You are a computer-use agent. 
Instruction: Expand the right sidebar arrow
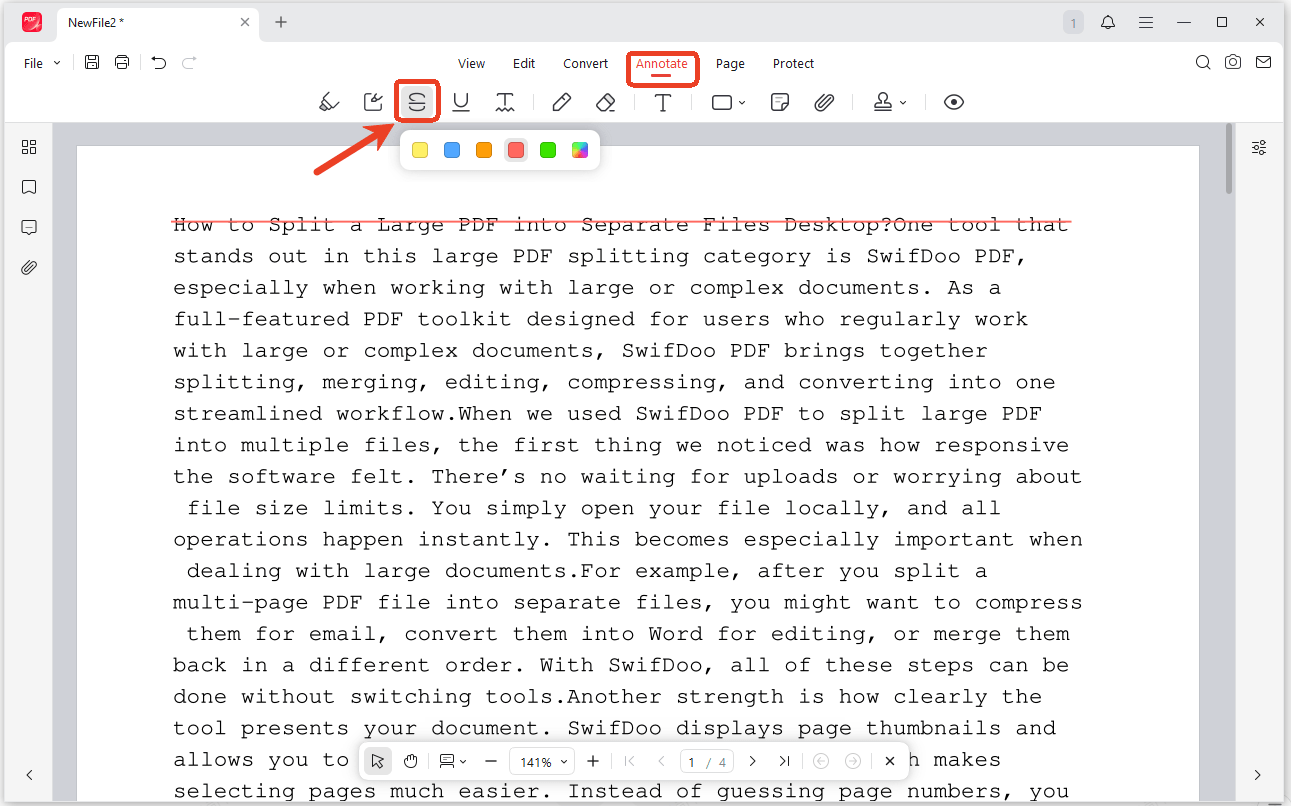pos(1258,775)
